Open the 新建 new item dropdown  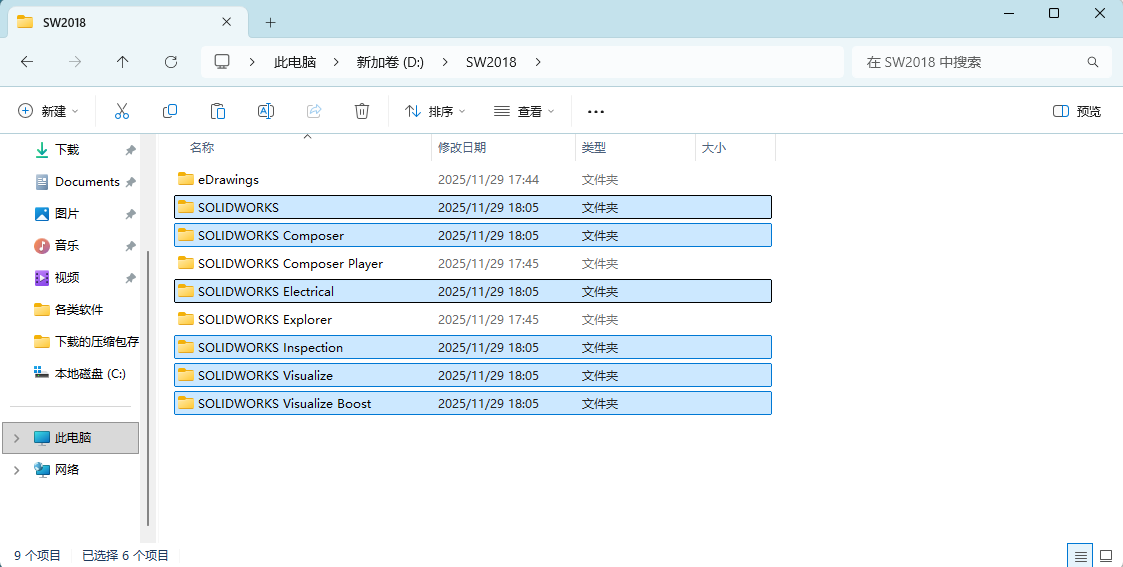coord(47,111)
